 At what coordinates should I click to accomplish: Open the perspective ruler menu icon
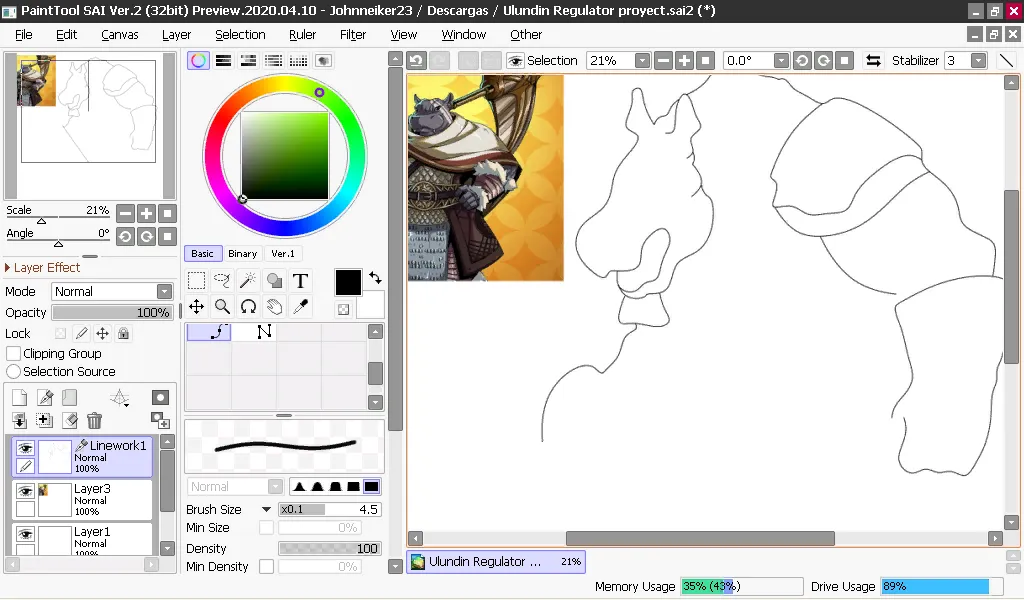tap(120, 398)
